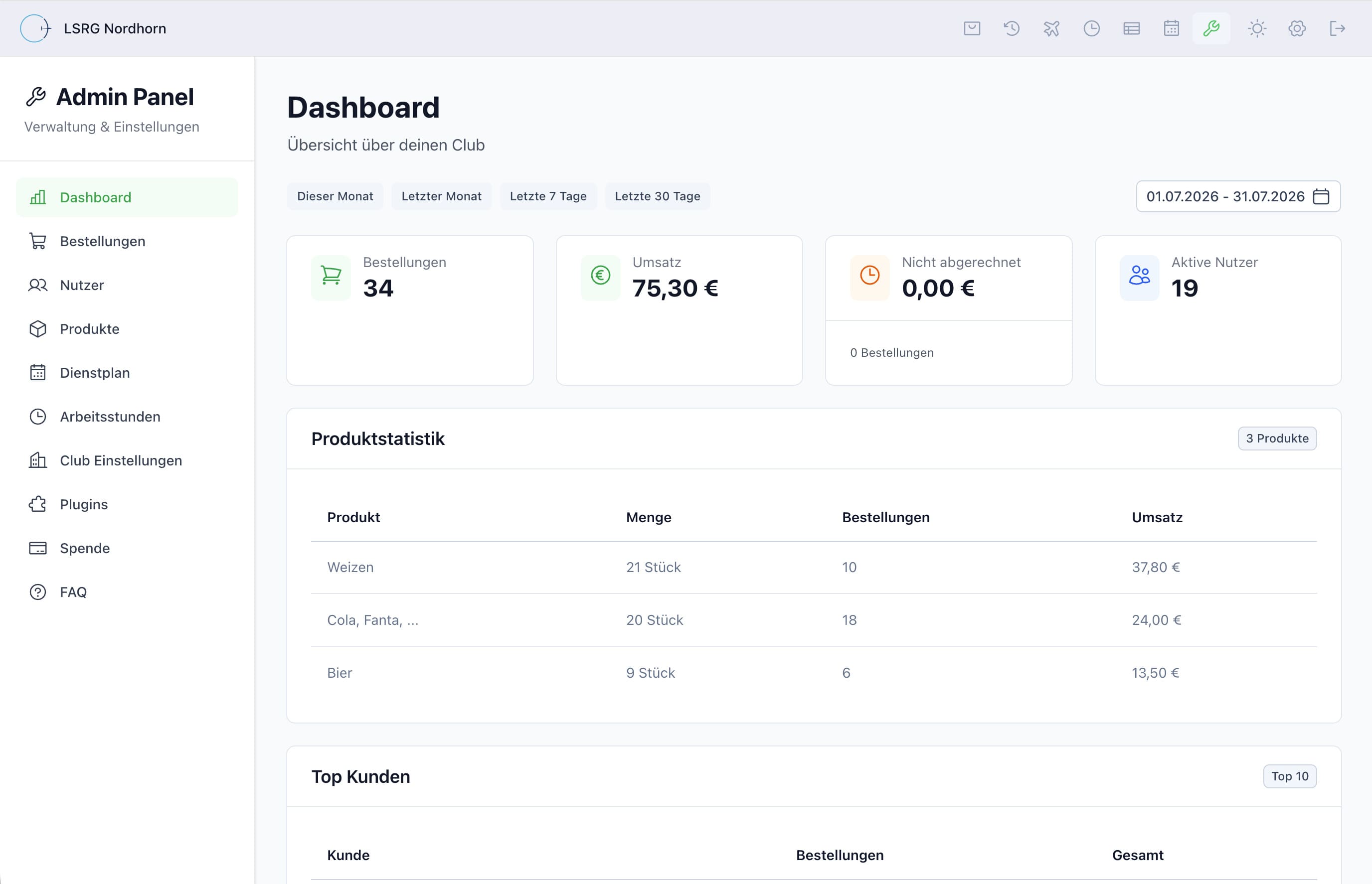Open the history clock-arrow icon
This screenshot has width=1372, height=884.
pos(1012,28)
